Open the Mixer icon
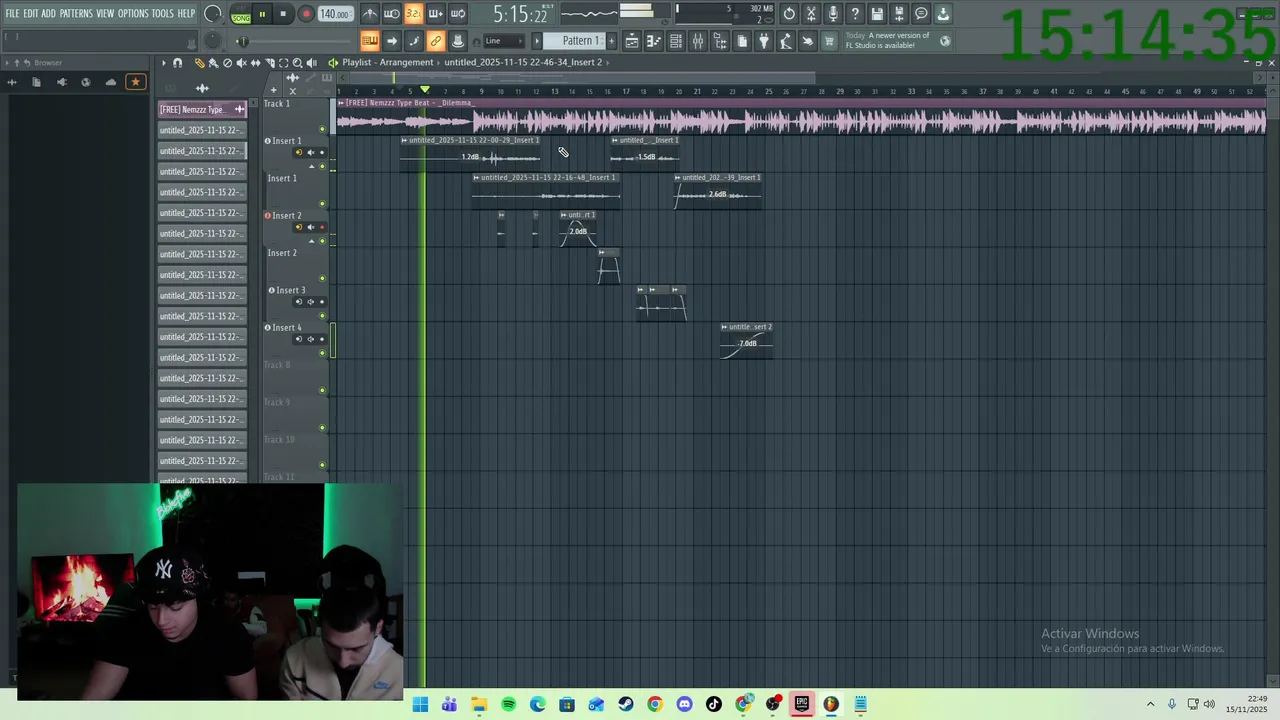Viewport: 1280px width, 720px height. coord(698,41)
